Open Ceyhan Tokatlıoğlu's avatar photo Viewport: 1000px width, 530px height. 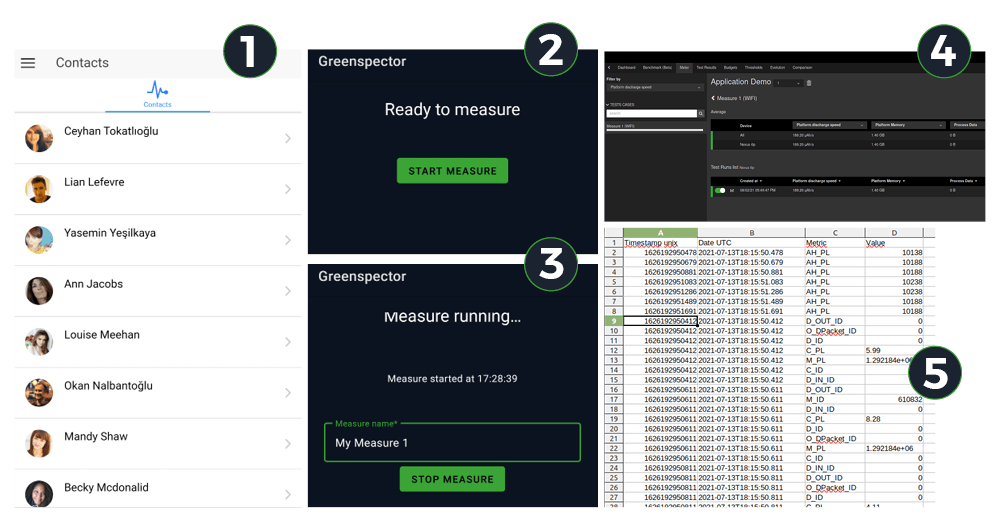[x=39, y=138]
